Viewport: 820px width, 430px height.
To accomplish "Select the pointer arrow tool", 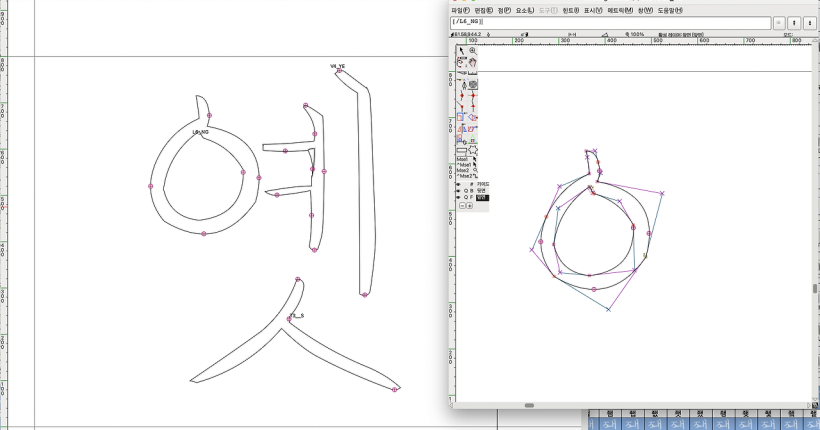I will click(x=461, y=51).
